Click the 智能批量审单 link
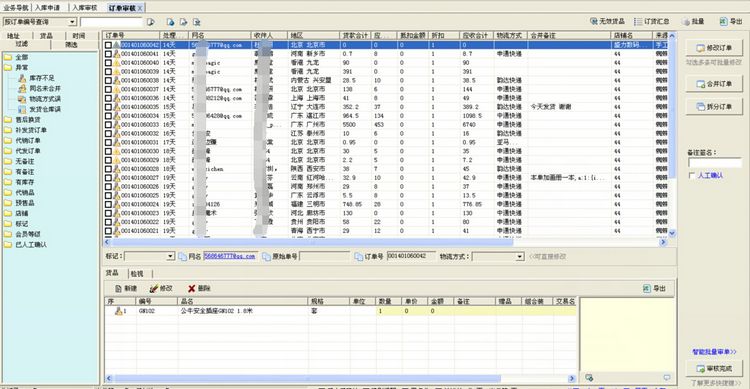This screenshot has height=389, width=750. (715, 352)
